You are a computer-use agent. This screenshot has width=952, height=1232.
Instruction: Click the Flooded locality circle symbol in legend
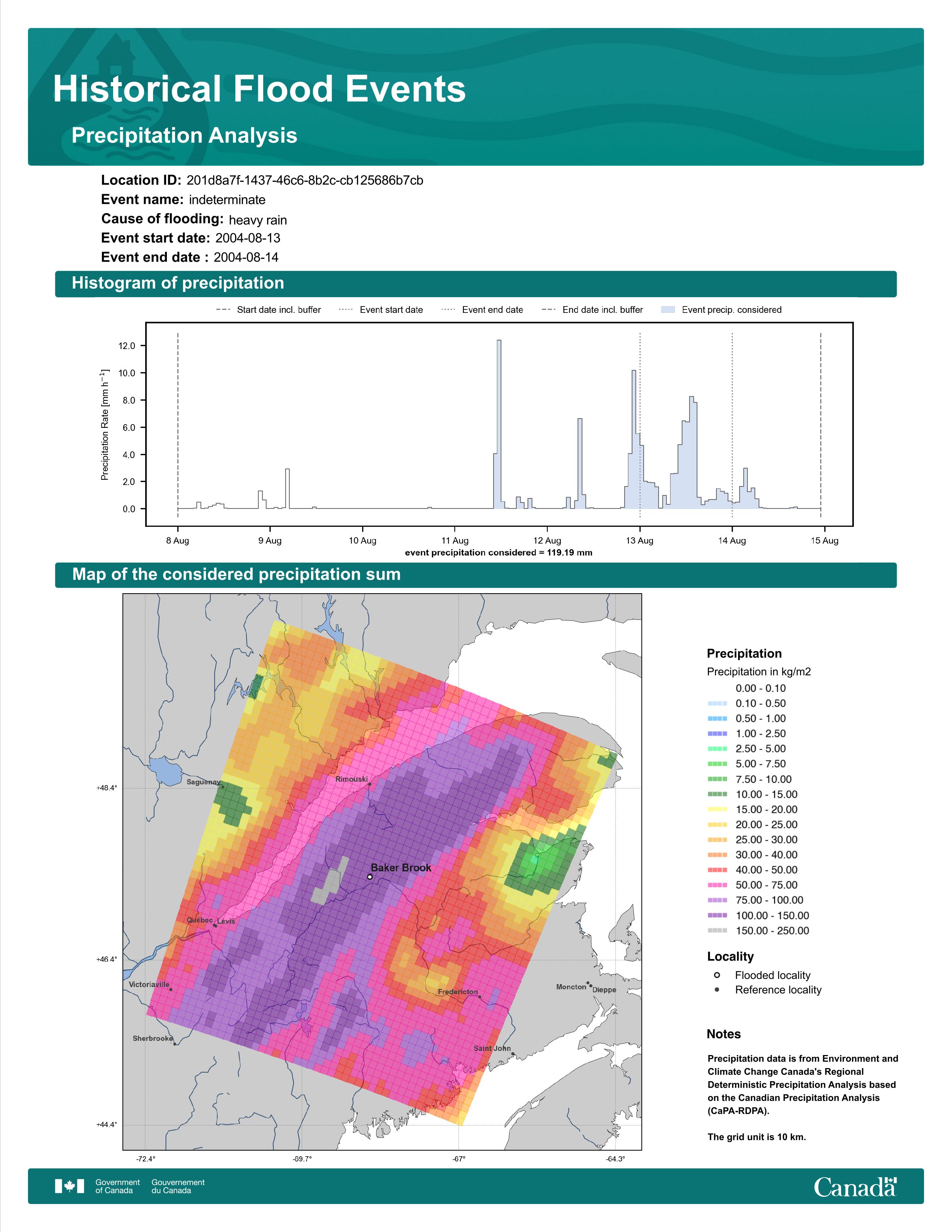click(717, 975)
